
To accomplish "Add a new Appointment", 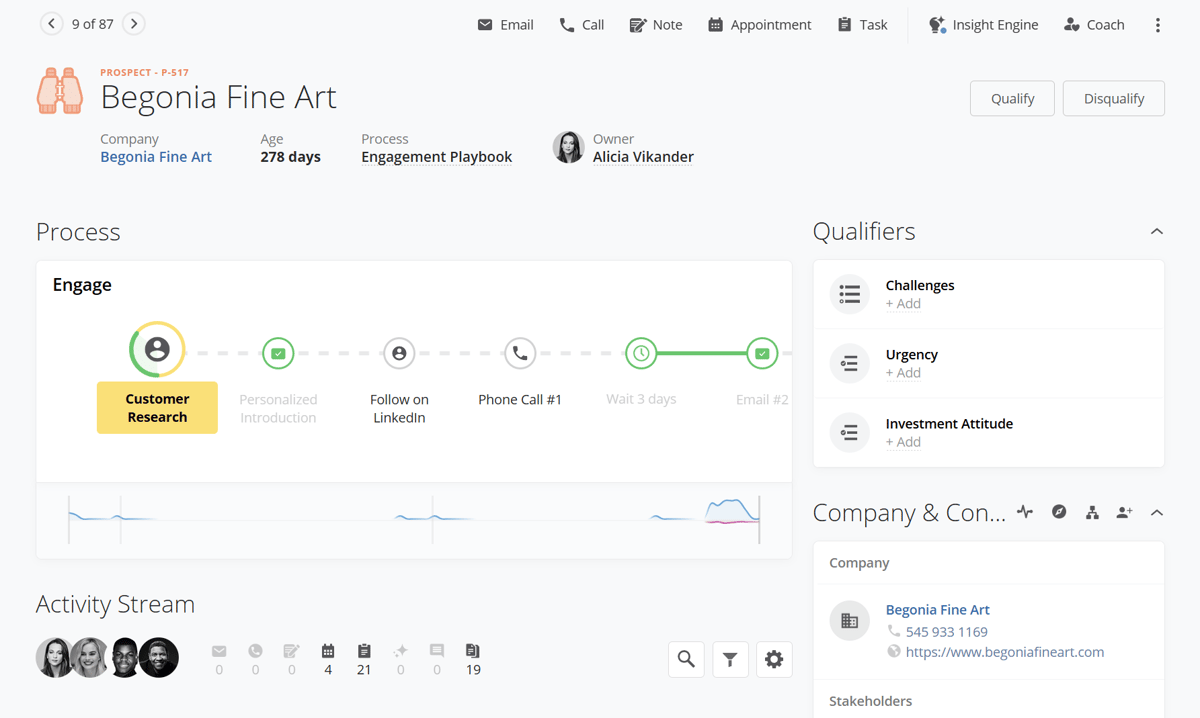I will coord(759,25).
